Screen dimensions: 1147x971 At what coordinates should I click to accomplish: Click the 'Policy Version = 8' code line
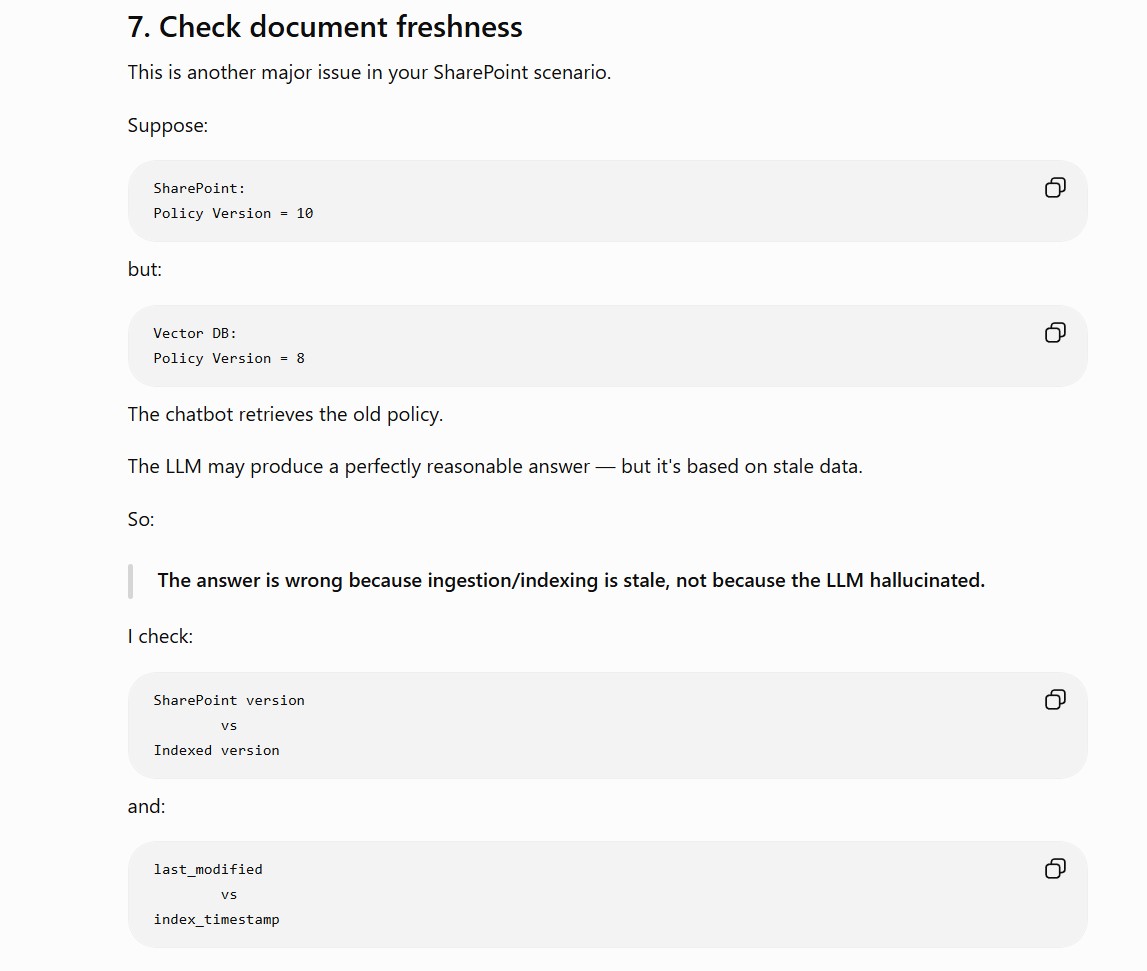(x=229, y=358)
